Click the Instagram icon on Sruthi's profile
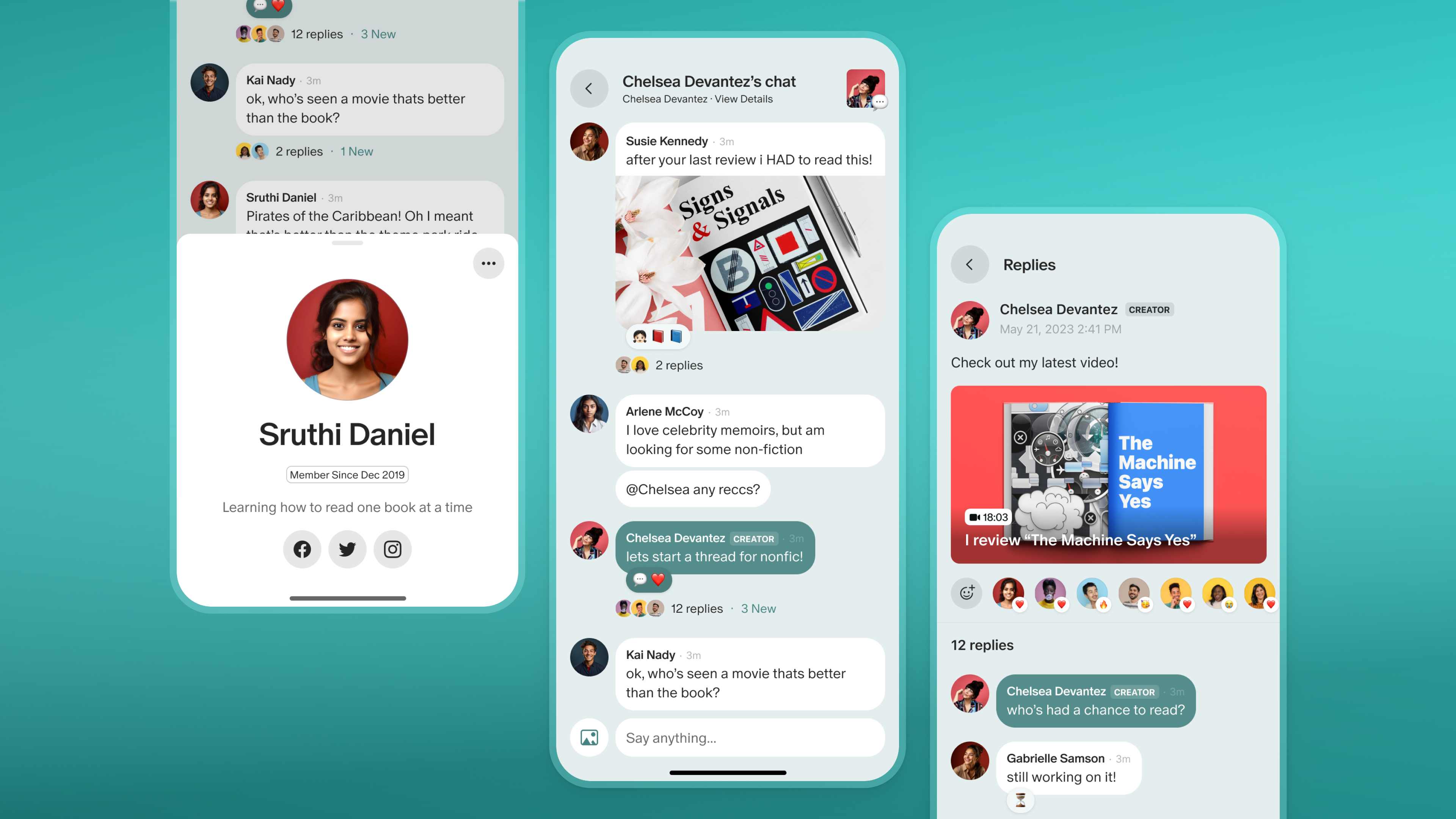This screenshot has height=819, width=1456. coord(392,548)
